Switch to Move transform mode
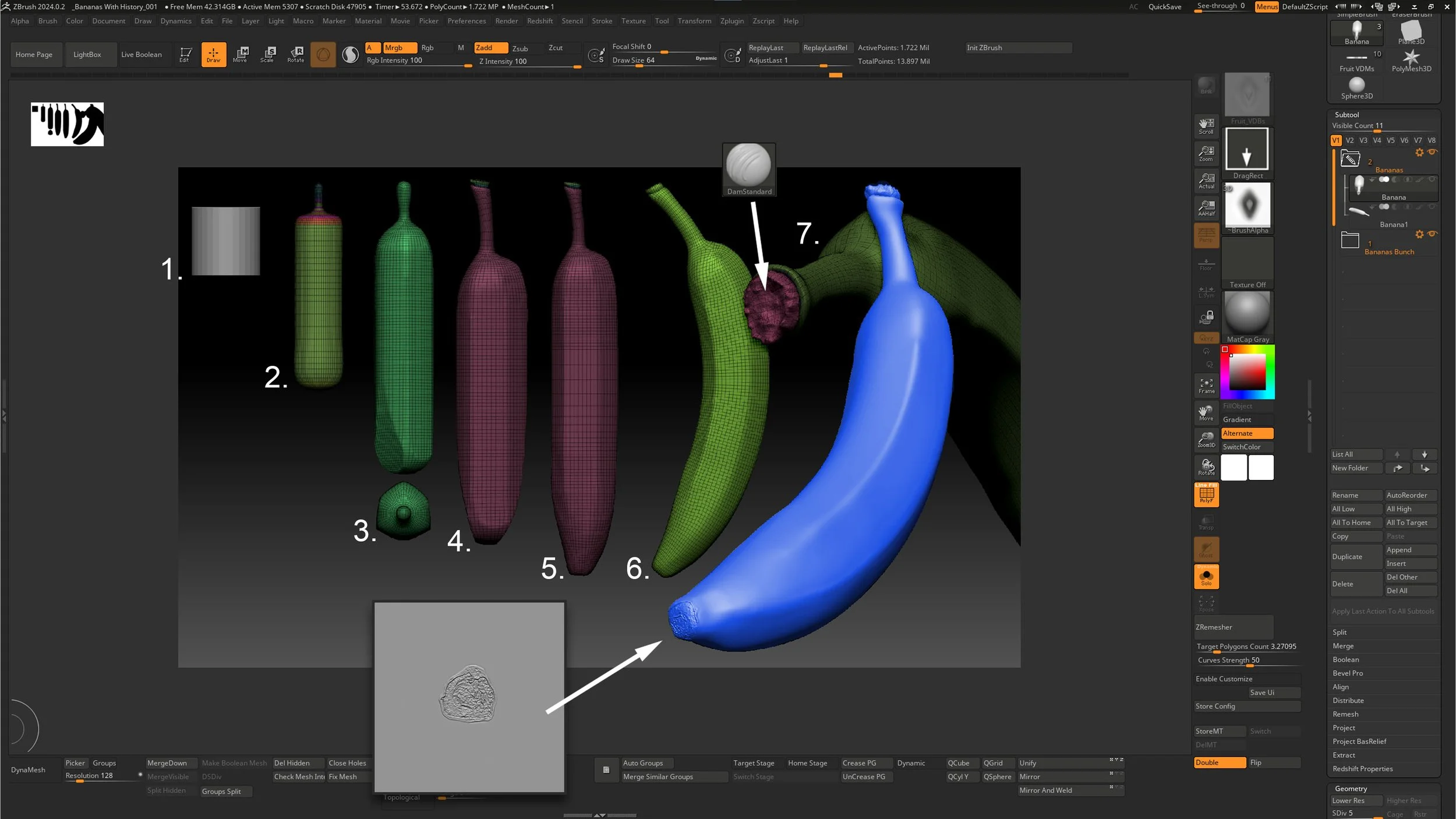The height and width of the screenshot is (819, 1456). [x=240, y=54]
